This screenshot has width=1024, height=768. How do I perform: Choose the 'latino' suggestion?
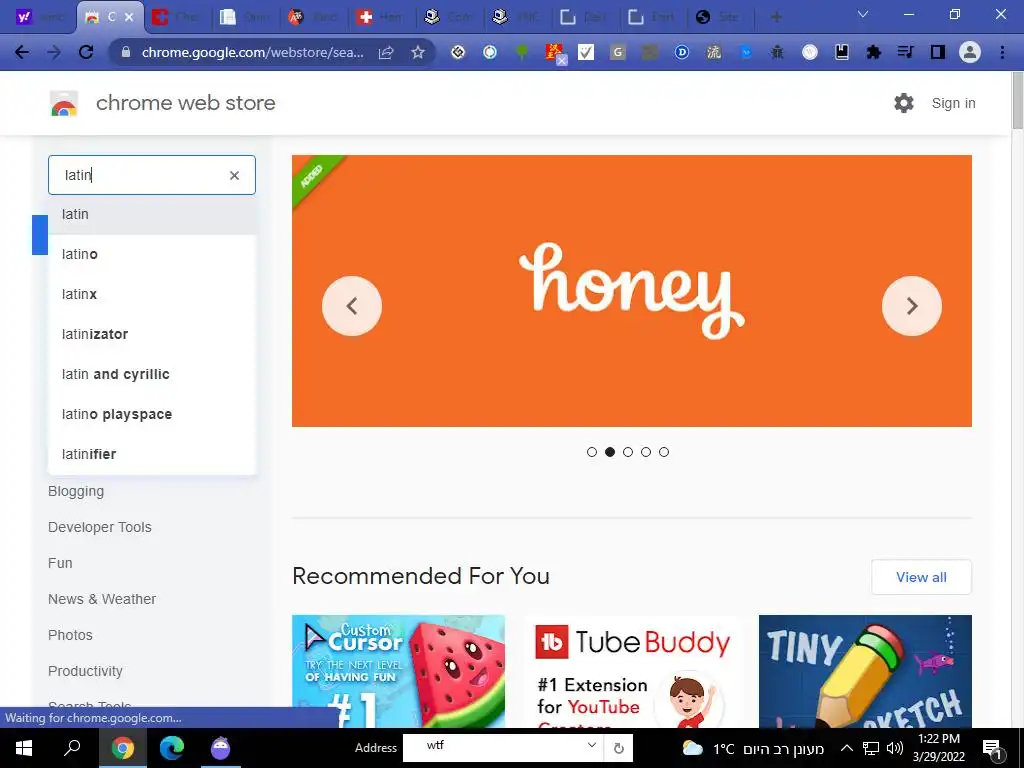coord(152,254)
